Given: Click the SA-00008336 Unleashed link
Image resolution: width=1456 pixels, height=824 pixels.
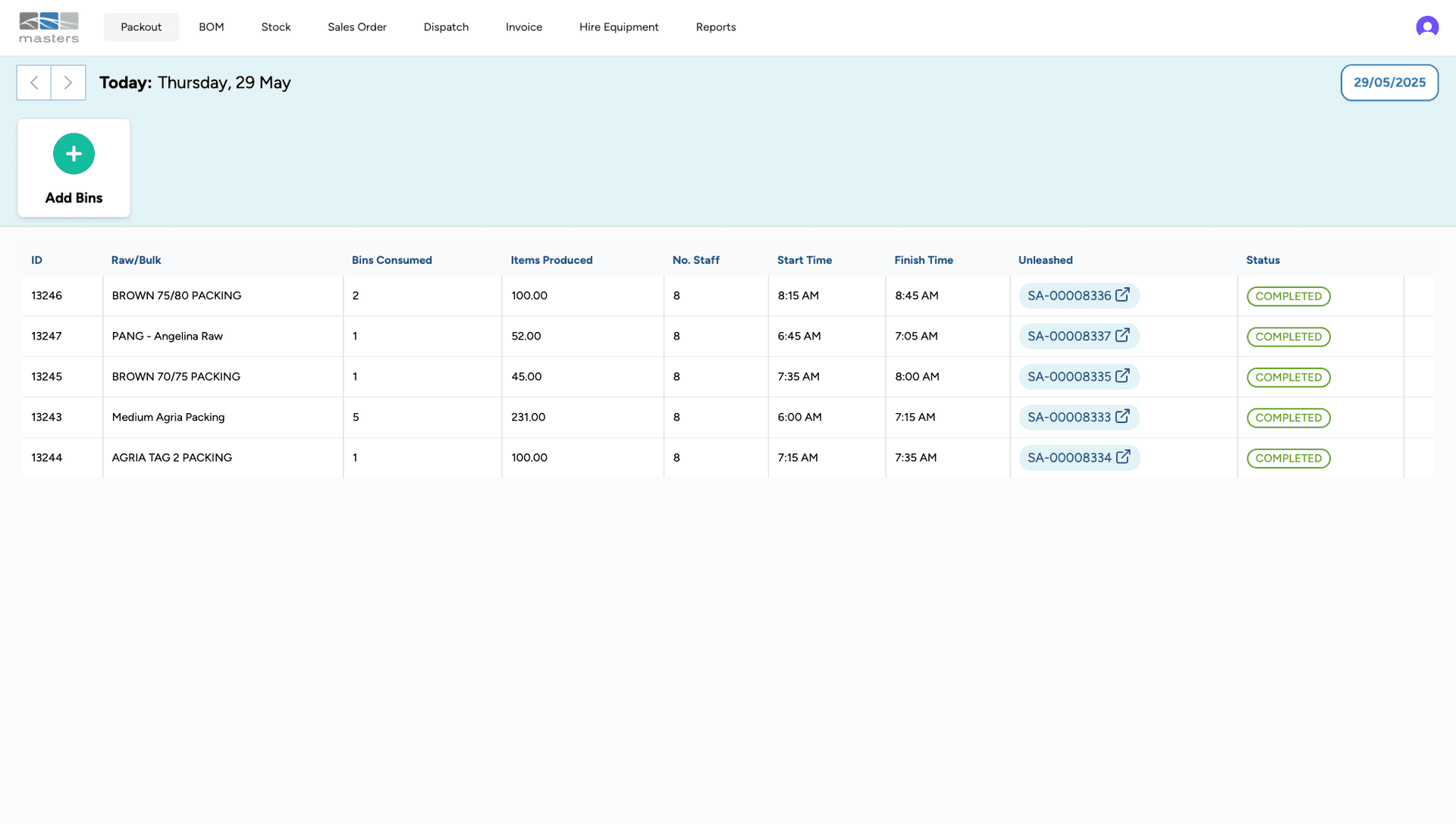Looking at the screenshot, I should point(1068,296).
